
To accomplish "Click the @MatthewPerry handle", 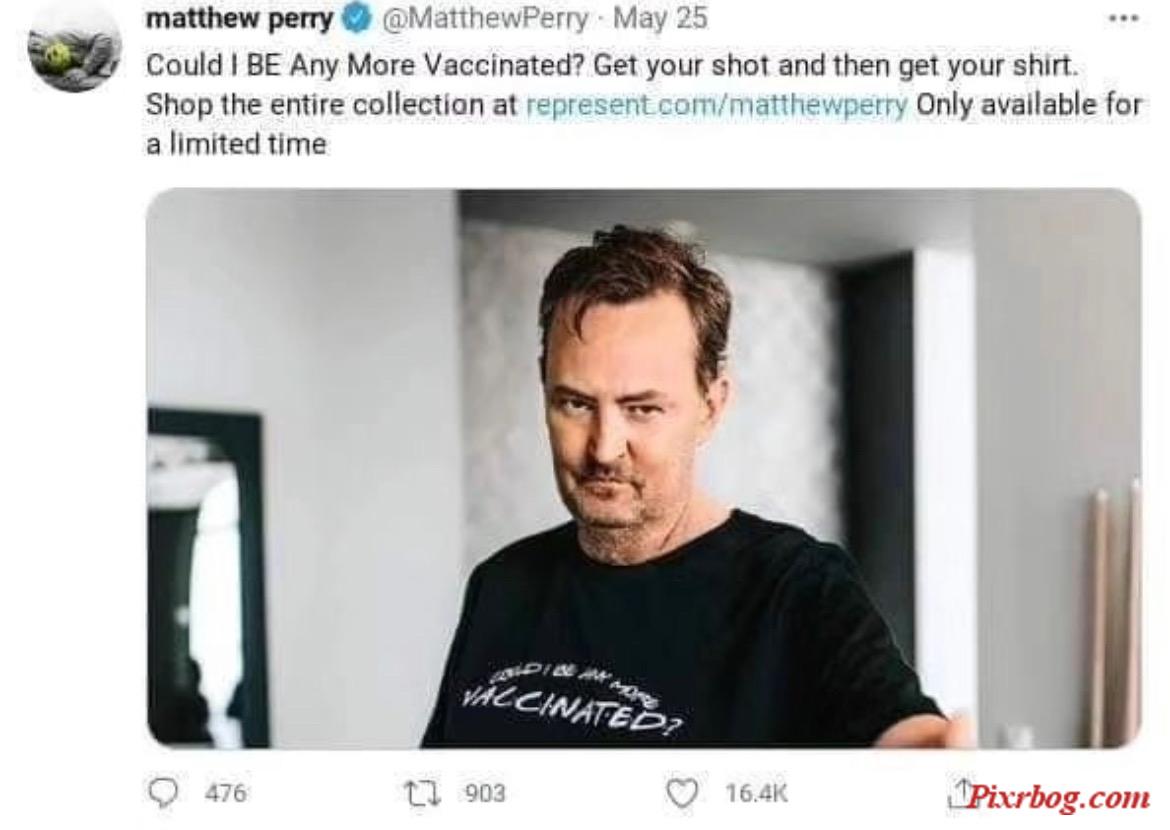I will (485, 18).
